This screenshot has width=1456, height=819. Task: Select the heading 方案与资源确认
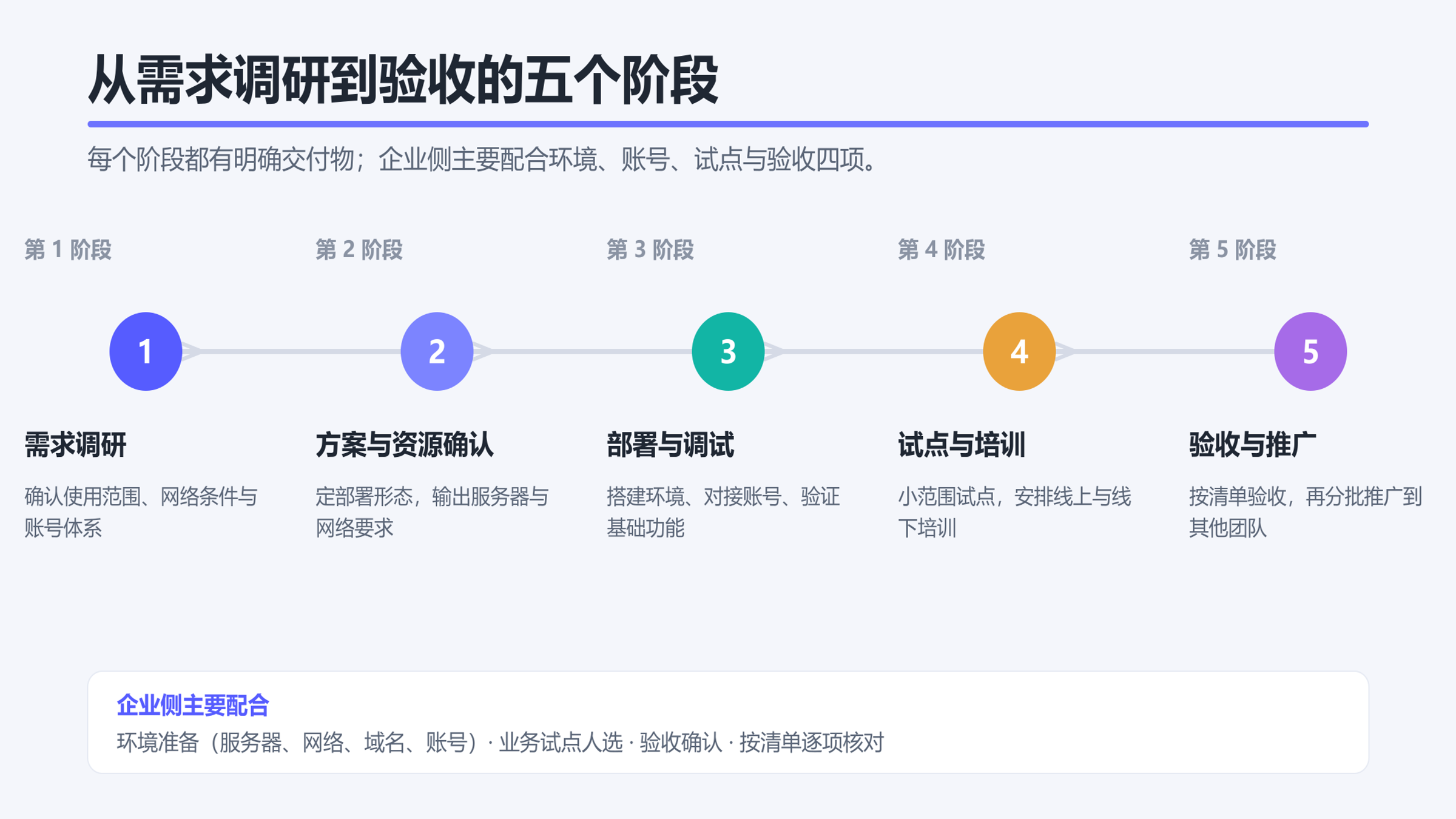(405, 445)
